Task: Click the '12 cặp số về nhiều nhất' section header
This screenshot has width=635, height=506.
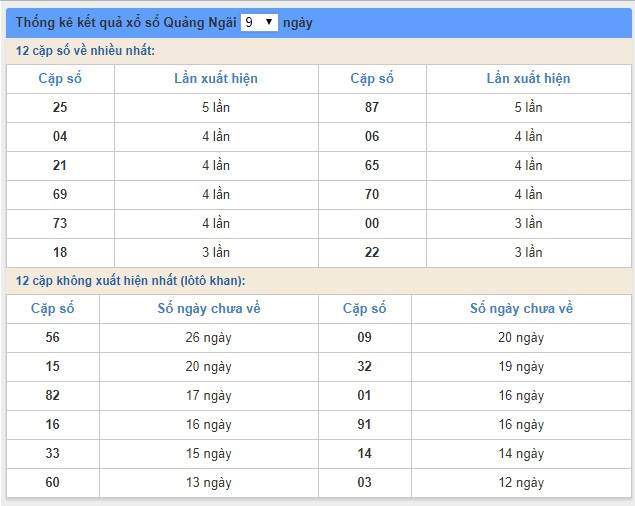Action: [x=85, y=51]
